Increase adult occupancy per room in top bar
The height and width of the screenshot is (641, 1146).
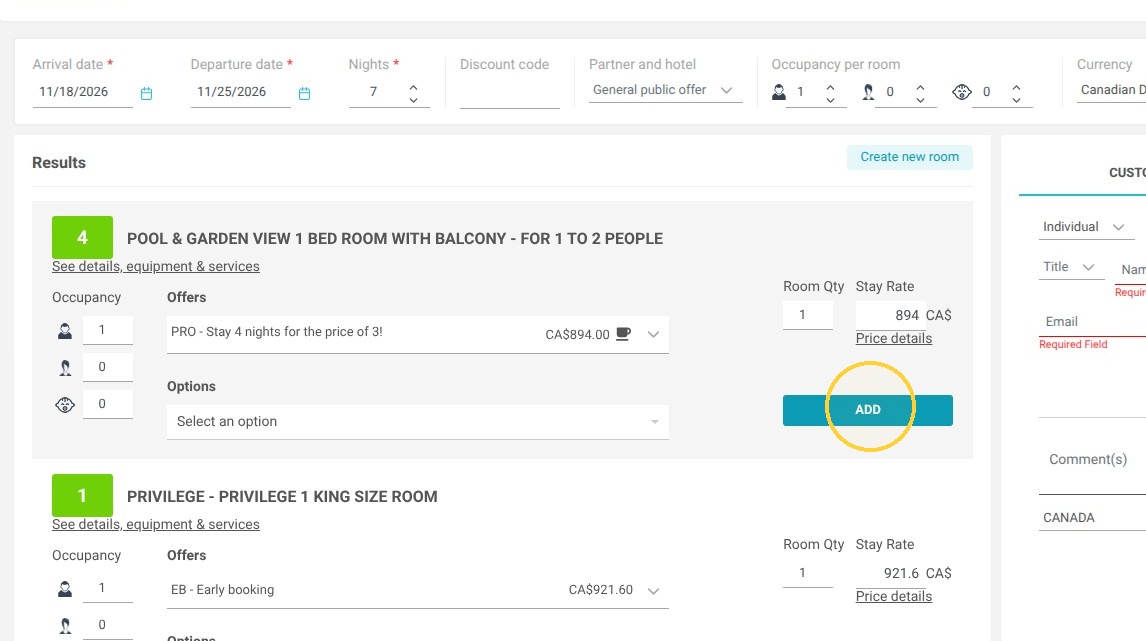[x=830, y=86]
